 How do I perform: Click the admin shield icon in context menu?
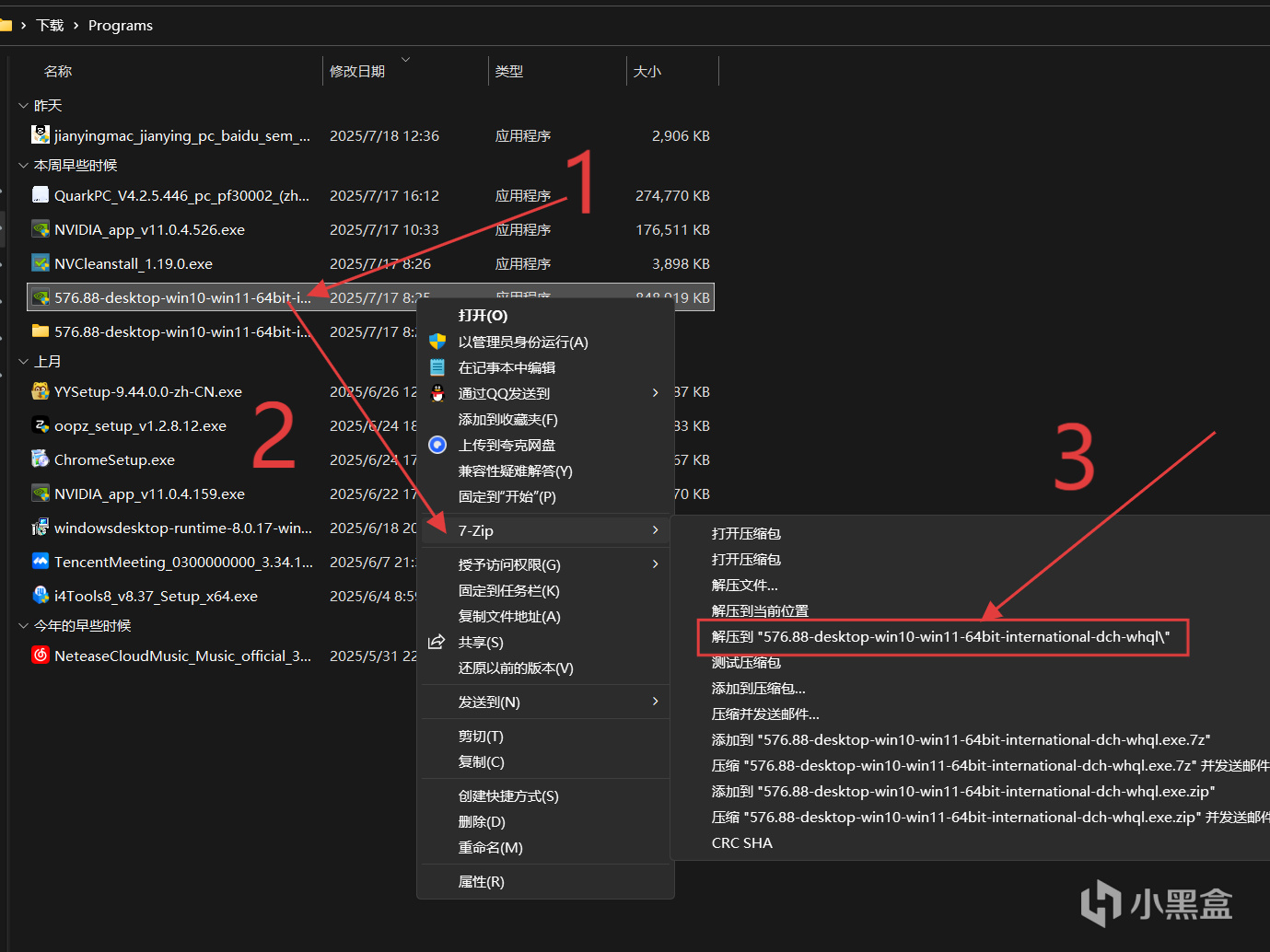point(438,342)
